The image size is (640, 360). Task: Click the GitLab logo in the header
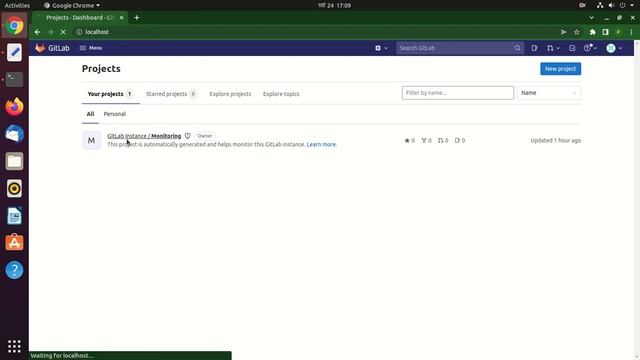(52, 48)
